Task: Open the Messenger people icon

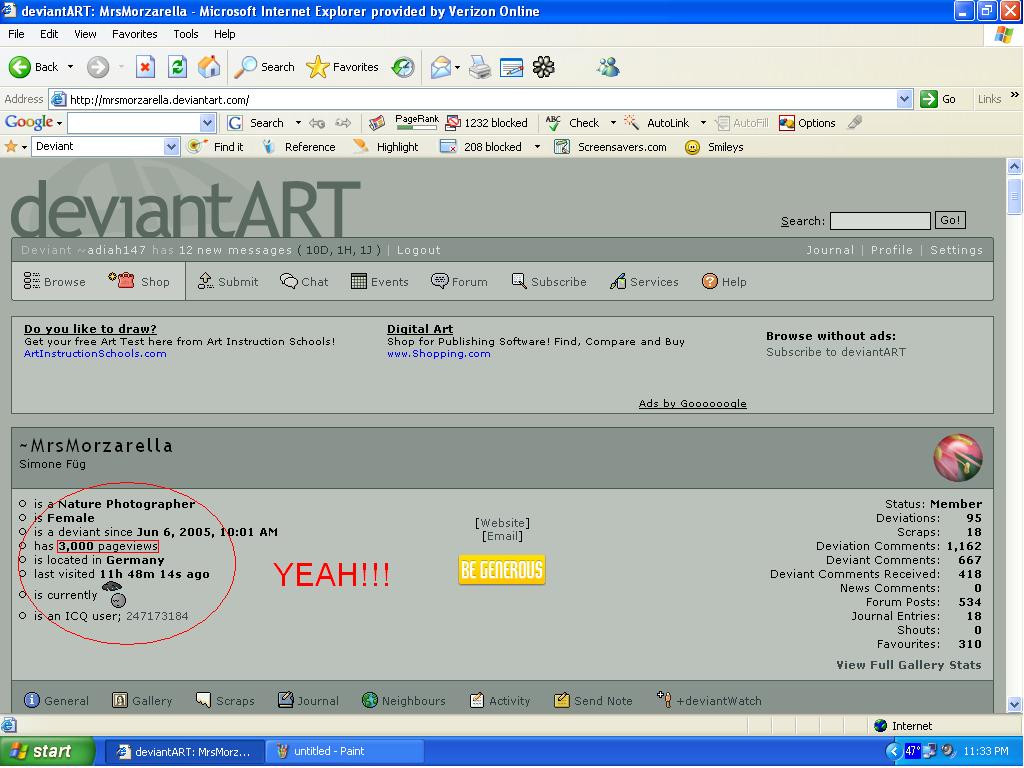Action: pyautogui.click(x=607, y=67)
